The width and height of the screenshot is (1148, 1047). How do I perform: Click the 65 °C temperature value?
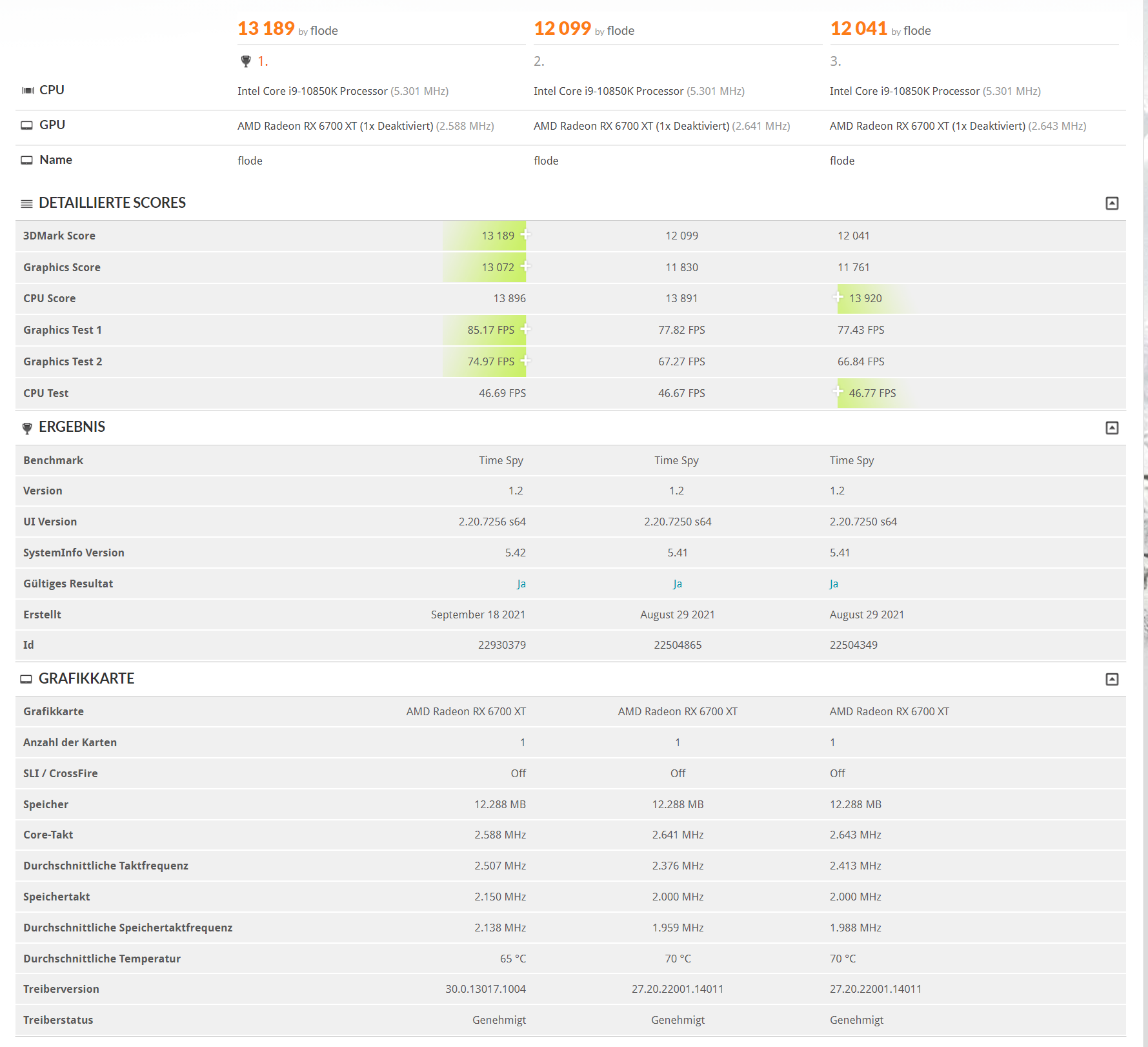pyautogui.click(x=513, y=959)
